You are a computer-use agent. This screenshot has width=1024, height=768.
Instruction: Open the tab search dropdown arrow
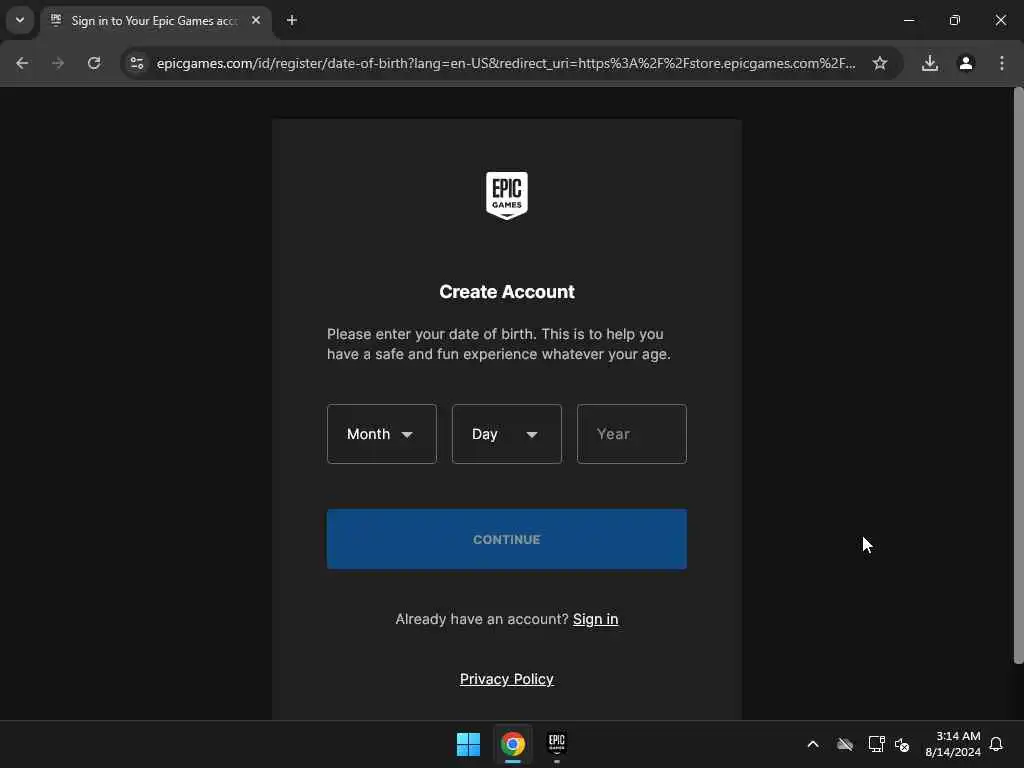20,20
